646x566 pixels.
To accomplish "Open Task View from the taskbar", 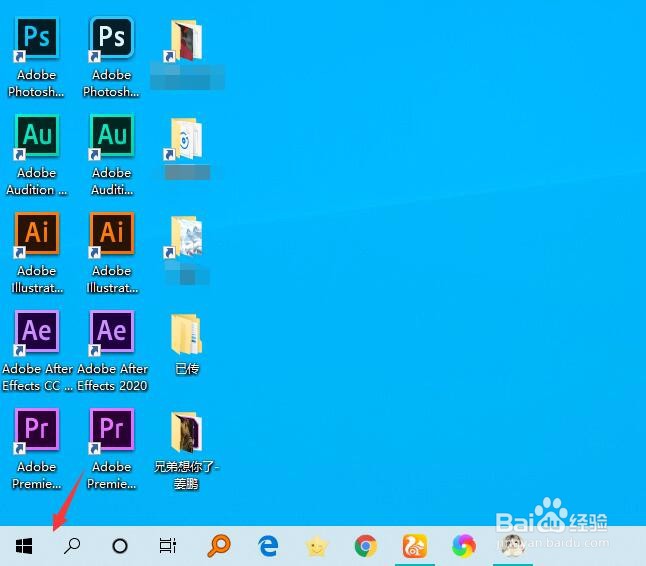I will pos(168,546).
